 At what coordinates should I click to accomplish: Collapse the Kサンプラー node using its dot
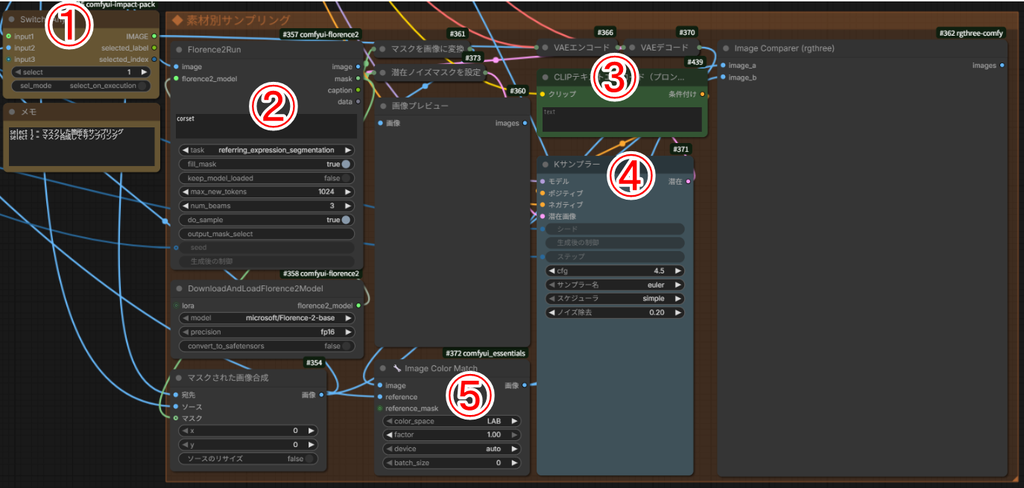(x=545, y=164)
